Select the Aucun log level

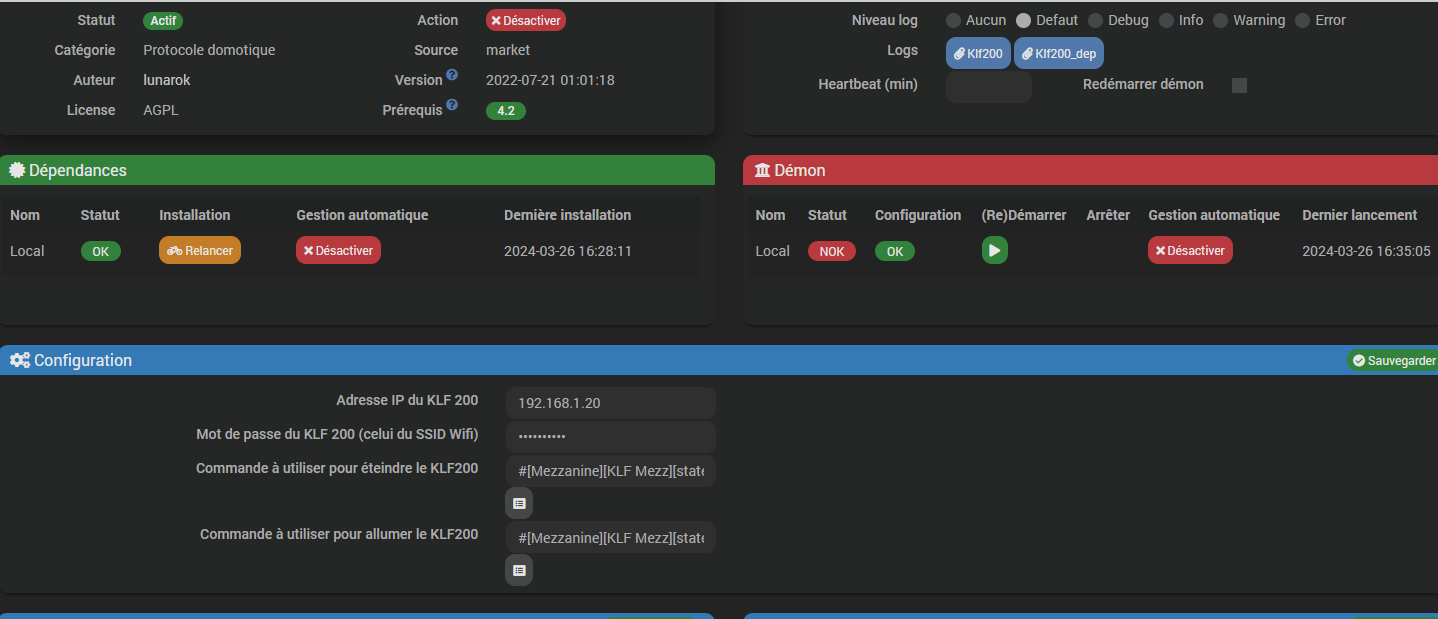pyautogui.click(x=953, y=20)
